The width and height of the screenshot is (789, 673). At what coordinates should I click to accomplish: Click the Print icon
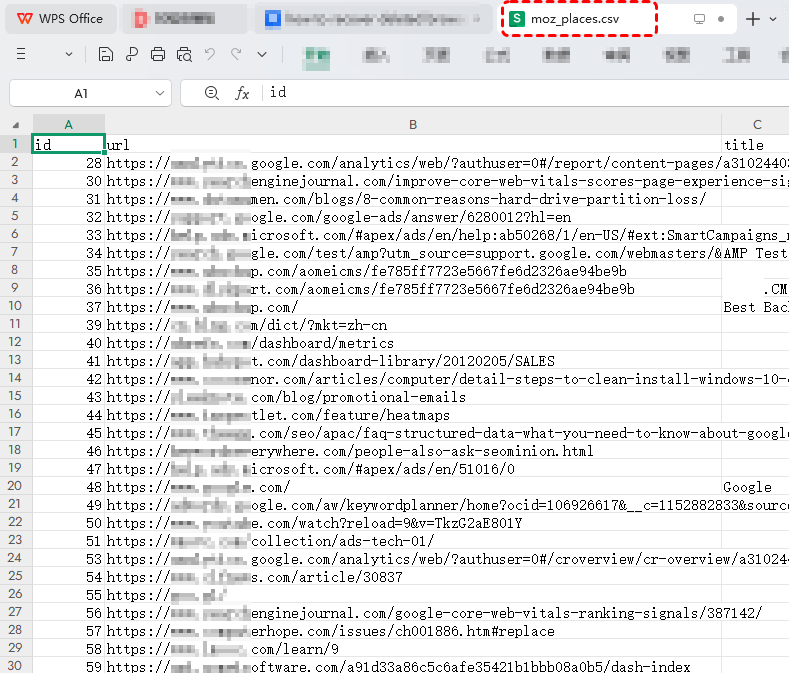[158, 54]
